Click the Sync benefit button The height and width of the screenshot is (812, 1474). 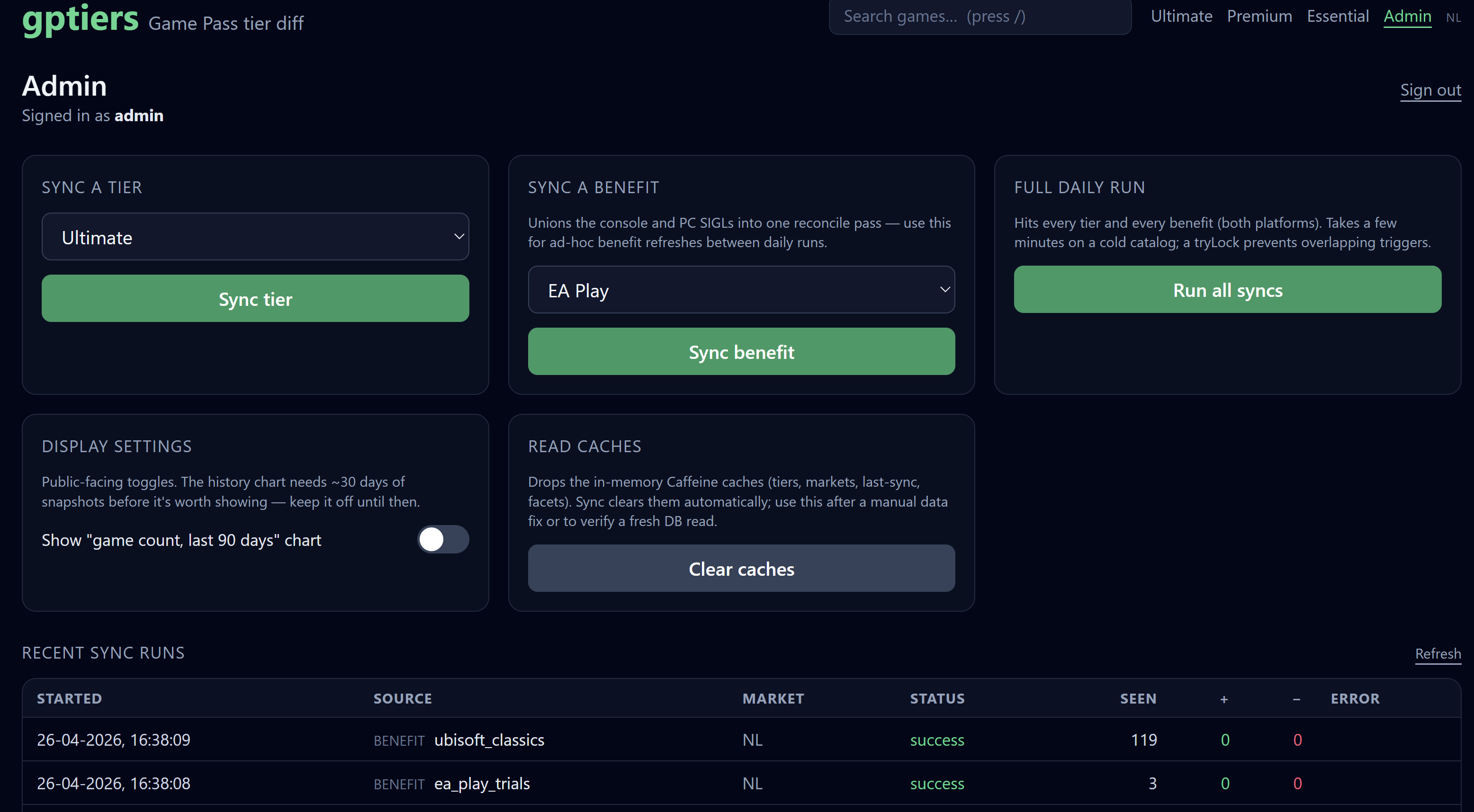[741, 352]
